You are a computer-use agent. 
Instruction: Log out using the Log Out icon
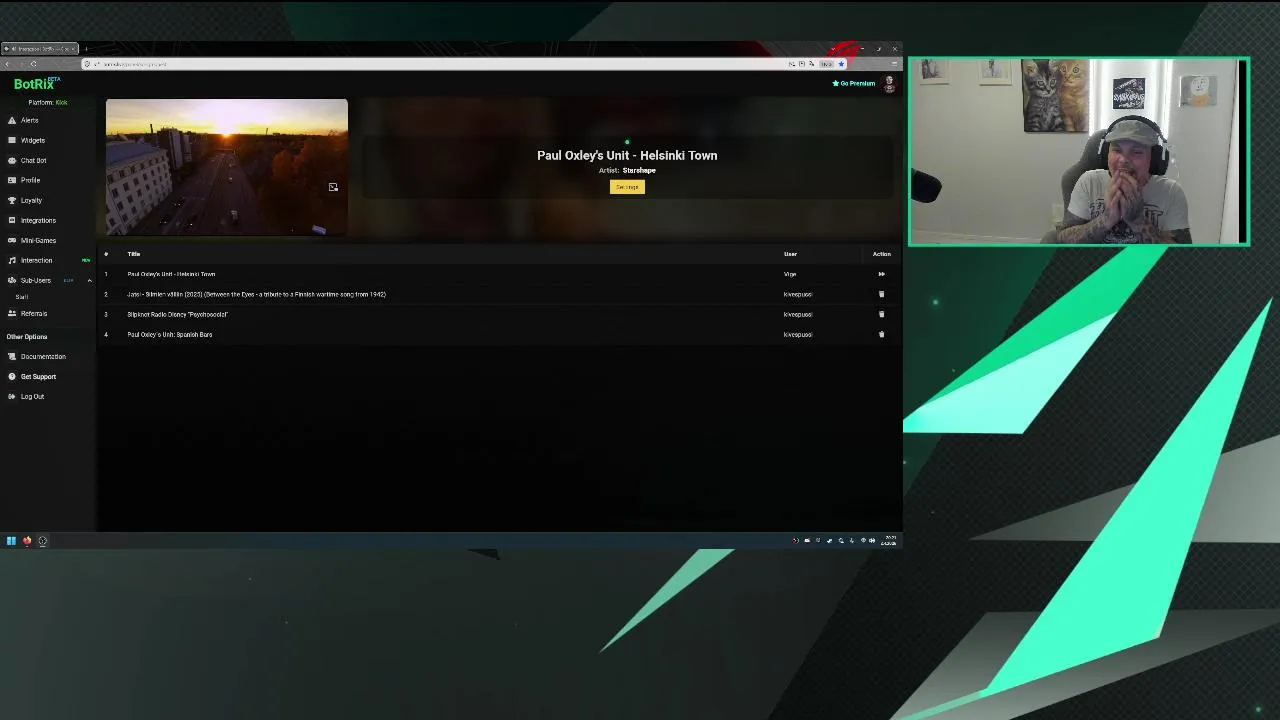click(12, 396)
